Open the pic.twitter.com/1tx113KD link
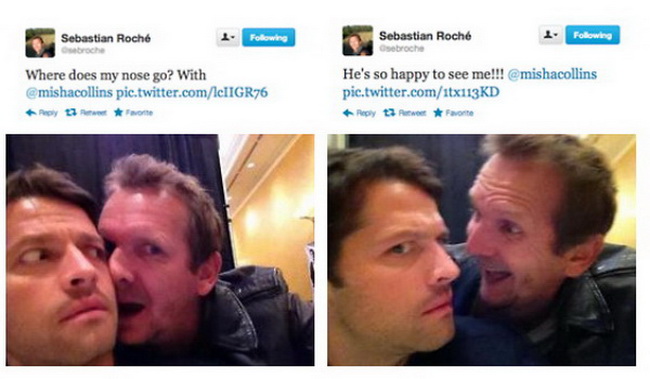650x379 pixels. click(421, 92)
